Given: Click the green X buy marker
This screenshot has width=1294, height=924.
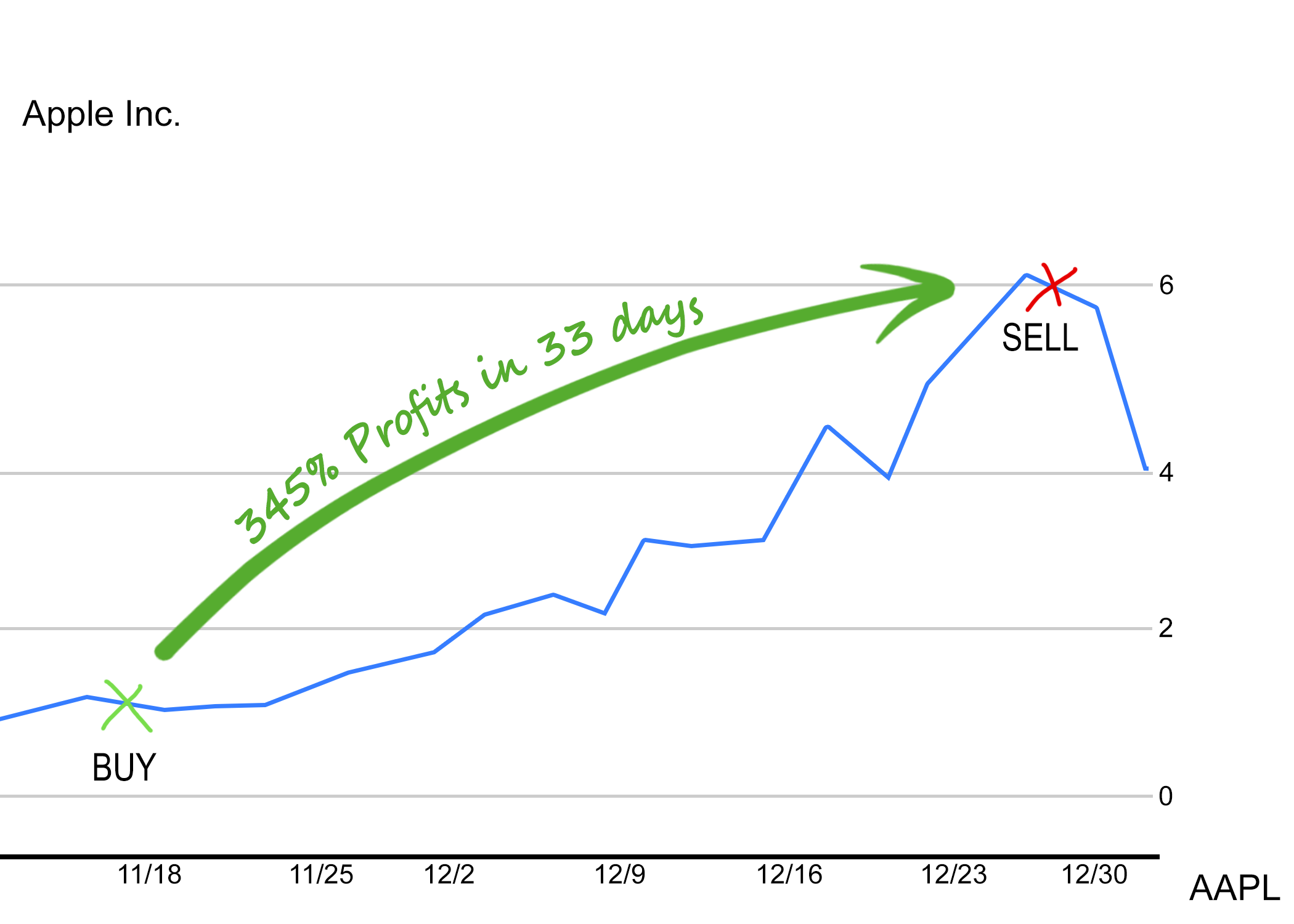Looking at the screenshot, I should click(127, 704).
